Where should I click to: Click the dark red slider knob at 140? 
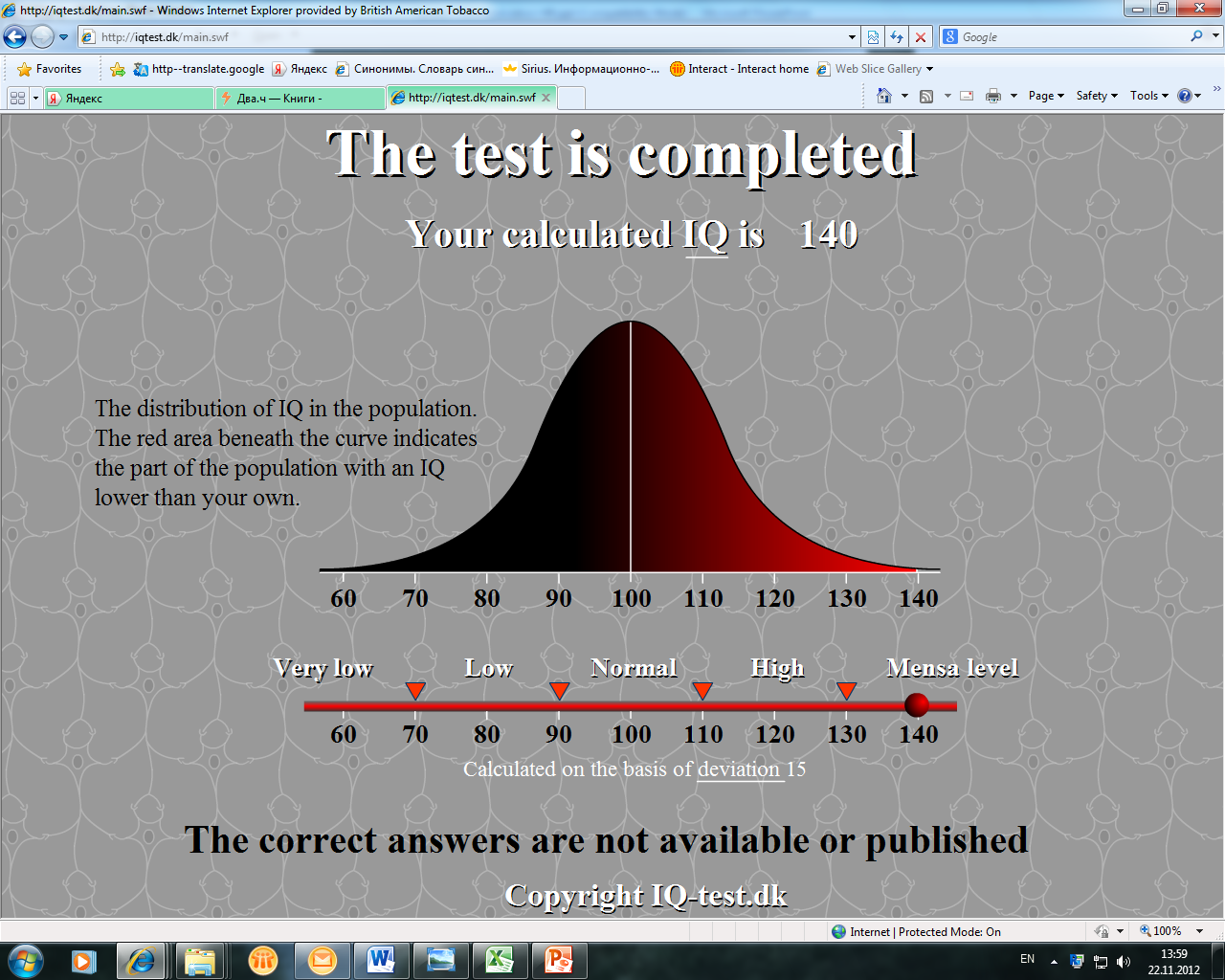click(917, 705)
